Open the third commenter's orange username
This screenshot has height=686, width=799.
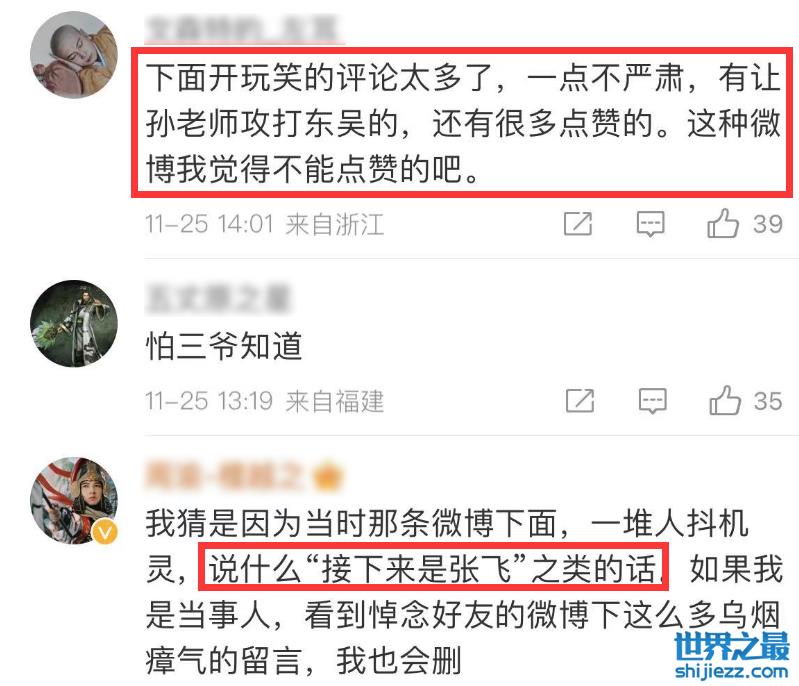244,476
